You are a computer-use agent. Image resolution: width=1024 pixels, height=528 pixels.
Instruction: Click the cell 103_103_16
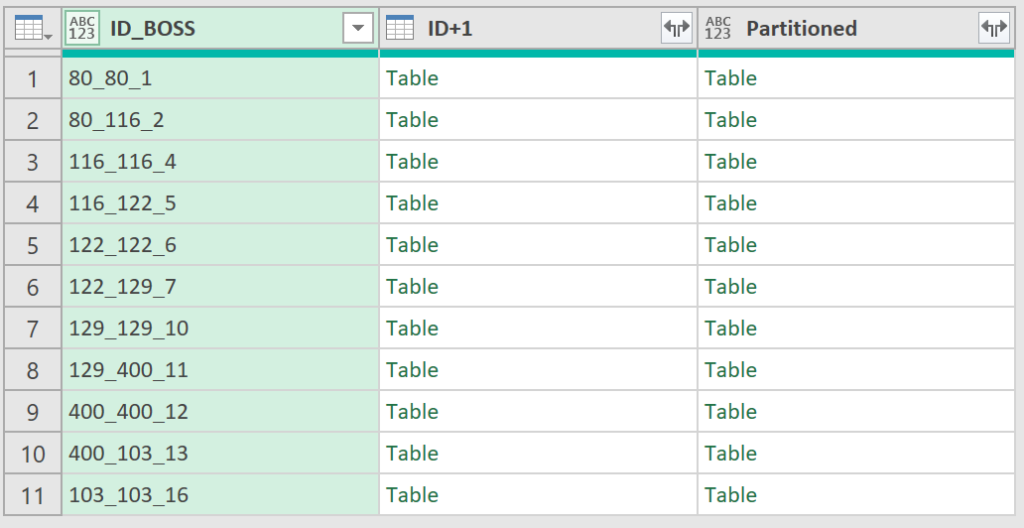pyautogui.click(x=221, y=495)
